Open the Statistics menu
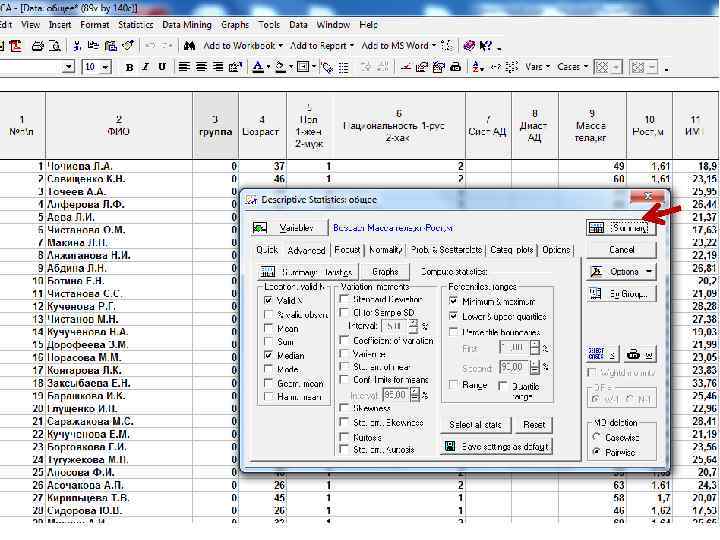 [135, 25]
